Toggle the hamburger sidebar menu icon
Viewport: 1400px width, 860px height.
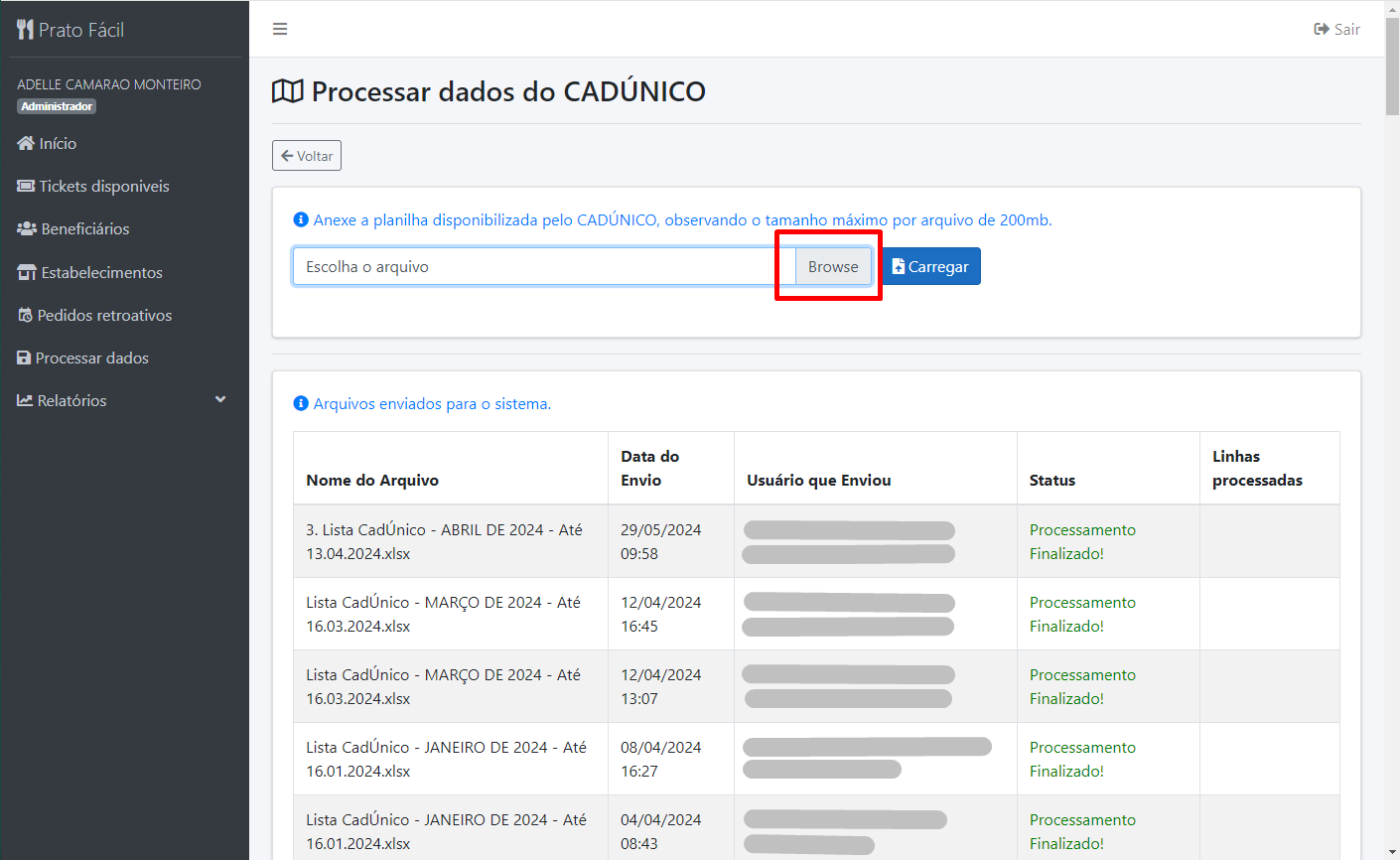[280, 30]
